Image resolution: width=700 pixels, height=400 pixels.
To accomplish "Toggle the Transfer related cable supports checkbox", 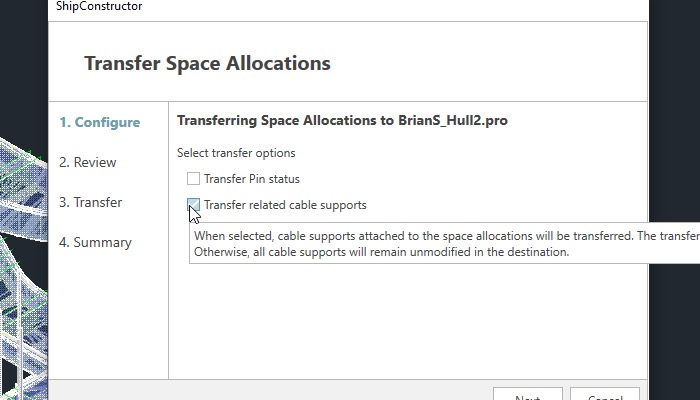I will pos(193,205).
